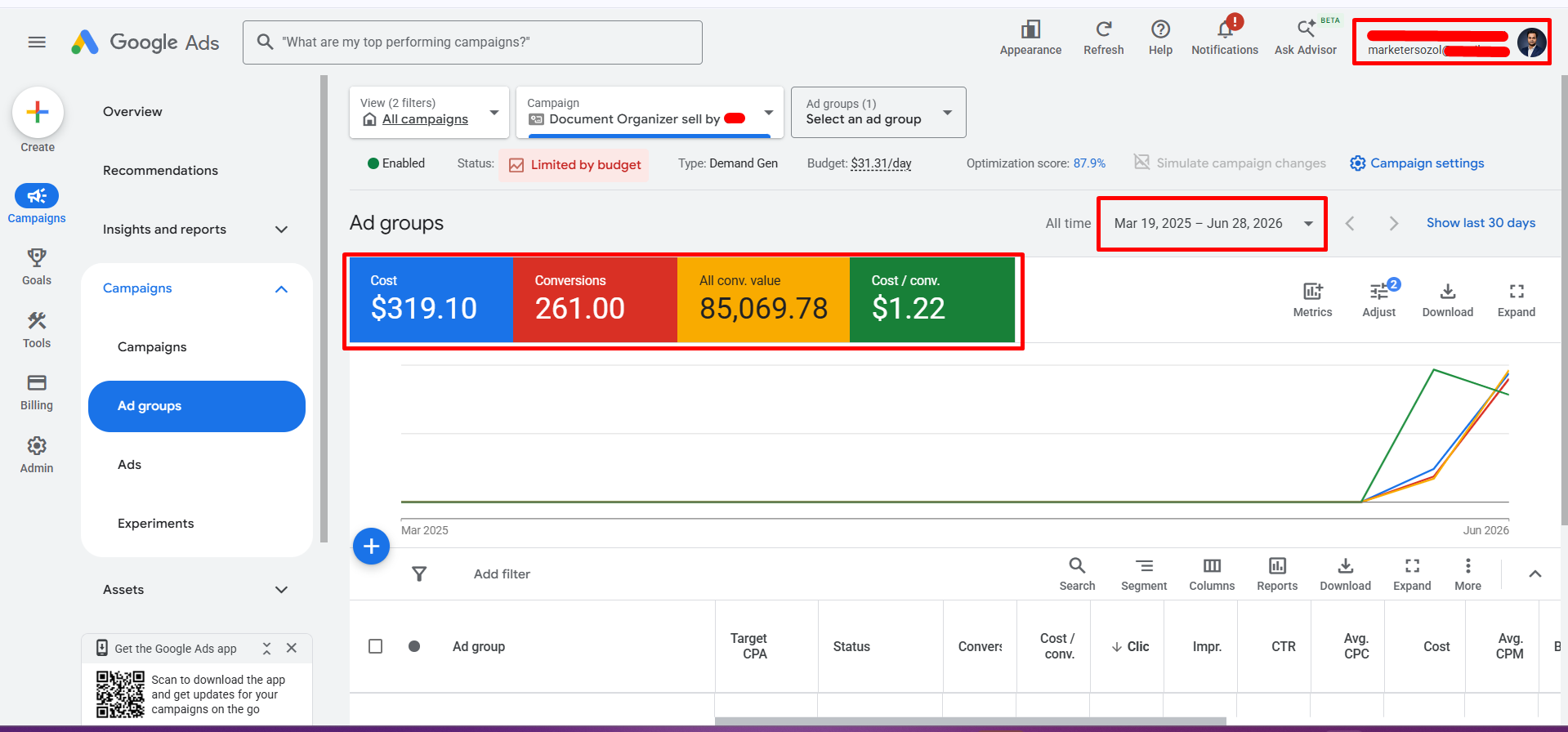Image resolution: width=1568 pixels, height=732 pixels.
Task: Click Show last 30 days link
Action: (x=1481, y=223)
